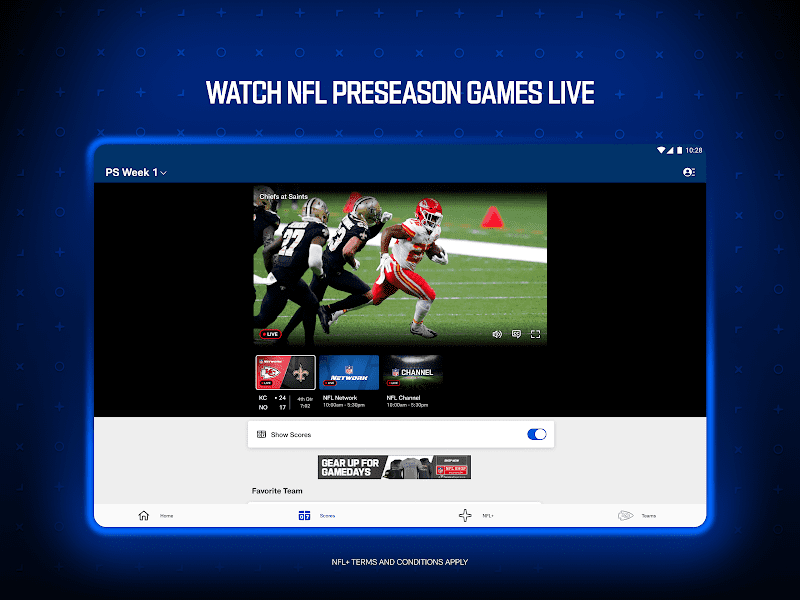Click the Home house icon
This screenshot has height=600, width=800.
[144, 516]
